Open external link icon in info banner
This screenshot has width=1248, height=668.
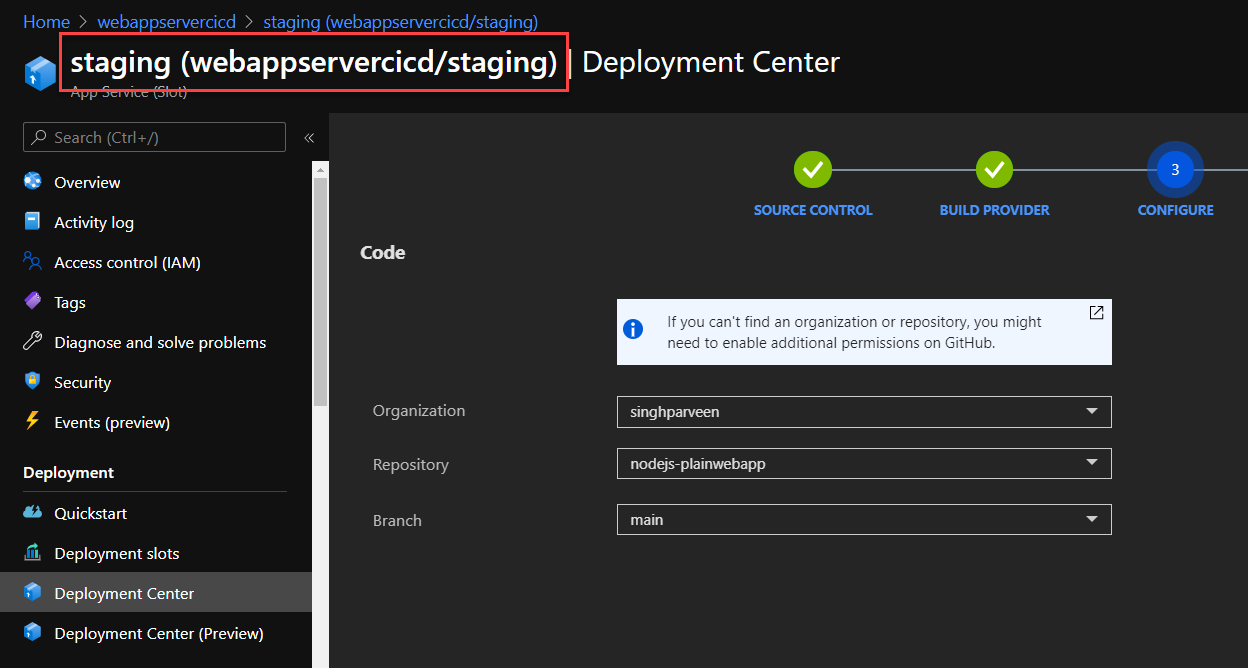click(1096, 313)
